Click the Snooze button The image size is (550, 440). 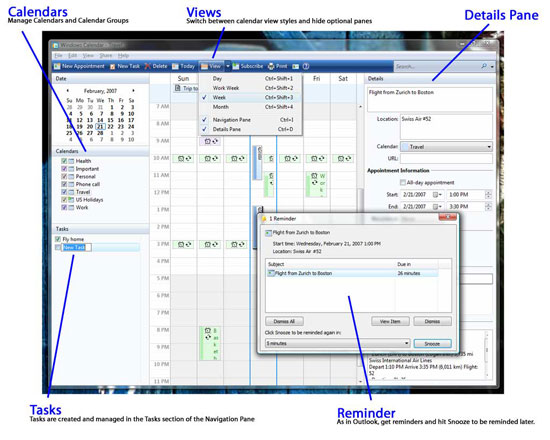(432, 344)
